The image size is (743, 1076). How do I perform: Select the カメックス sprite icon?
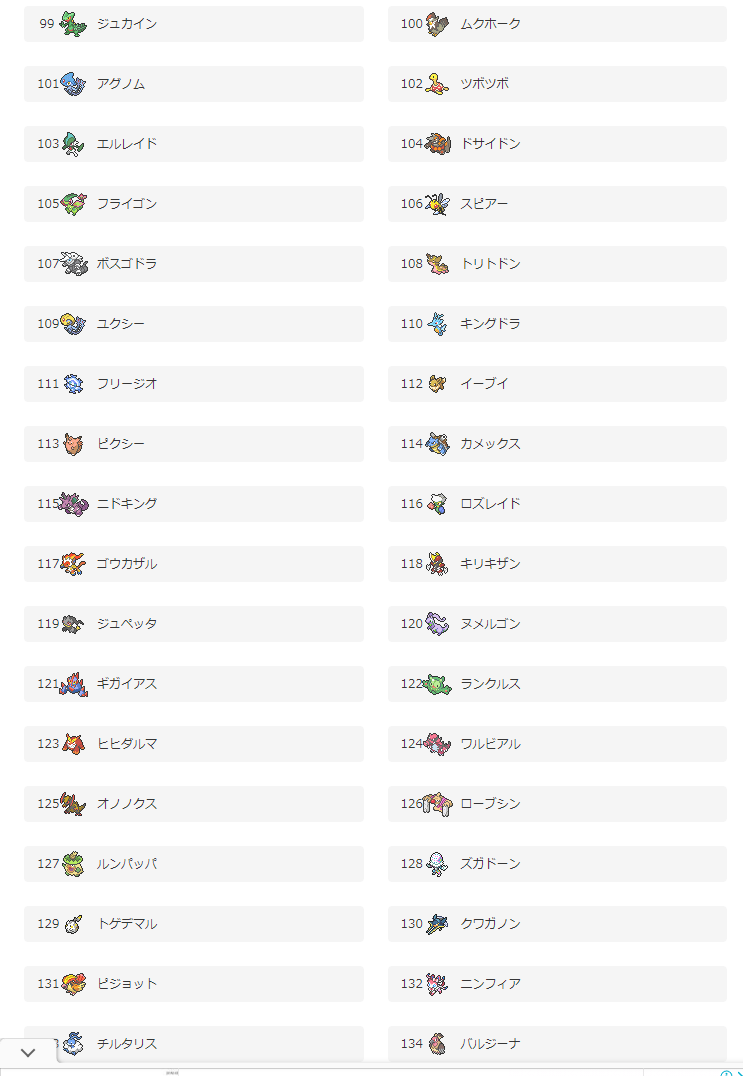click(437, 443)
